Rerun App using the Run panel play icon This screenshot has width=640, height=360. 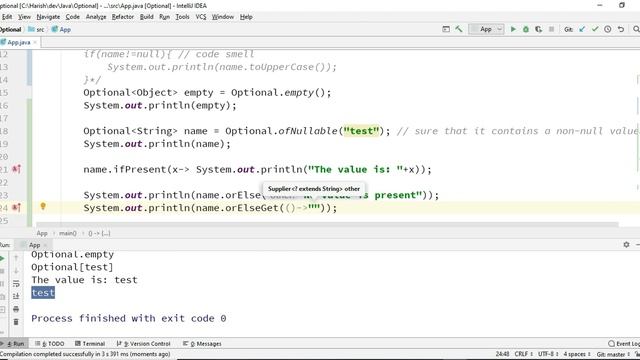pos(2,258)
